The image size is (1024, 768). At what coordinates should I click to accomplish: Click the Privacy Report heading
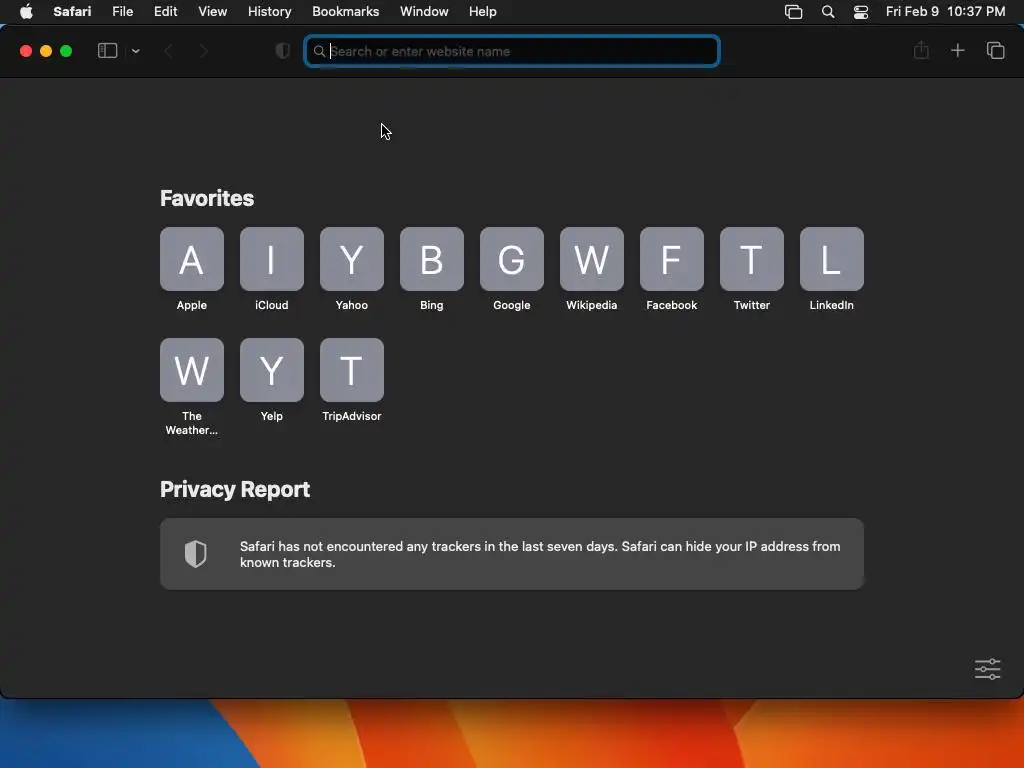pos(235,490)
